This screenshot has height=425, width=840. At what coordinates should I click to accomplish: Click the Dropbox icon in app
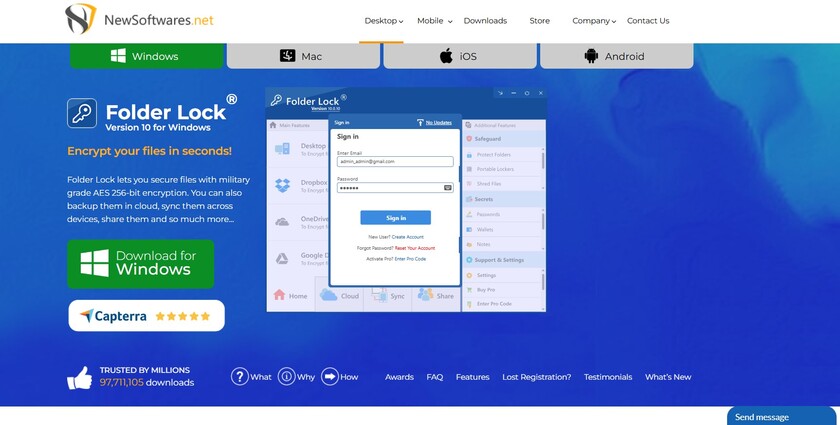(282, 185)
